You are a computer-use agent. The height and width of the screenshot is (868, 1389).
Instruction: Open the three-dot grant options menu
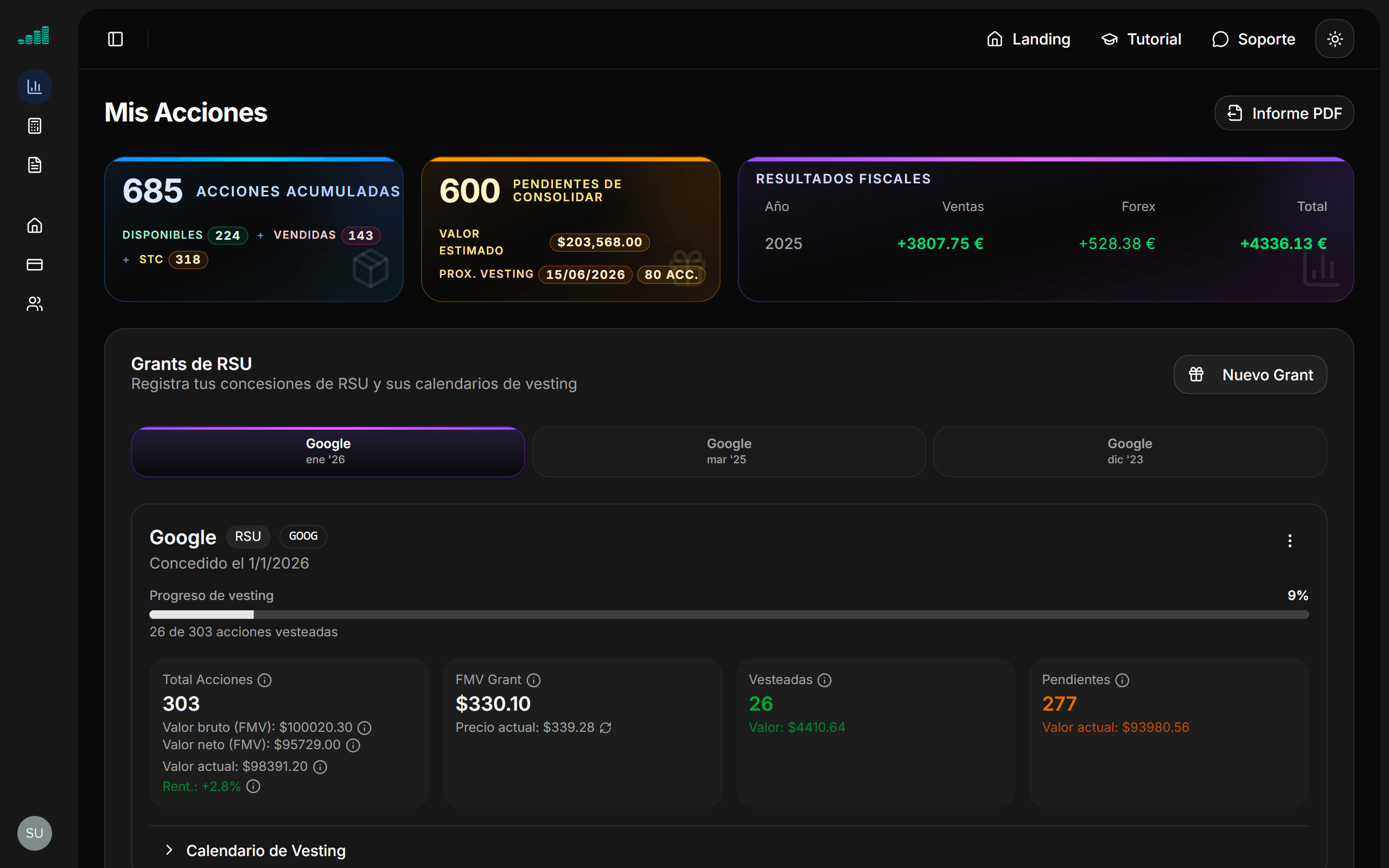click(1290, 540)
